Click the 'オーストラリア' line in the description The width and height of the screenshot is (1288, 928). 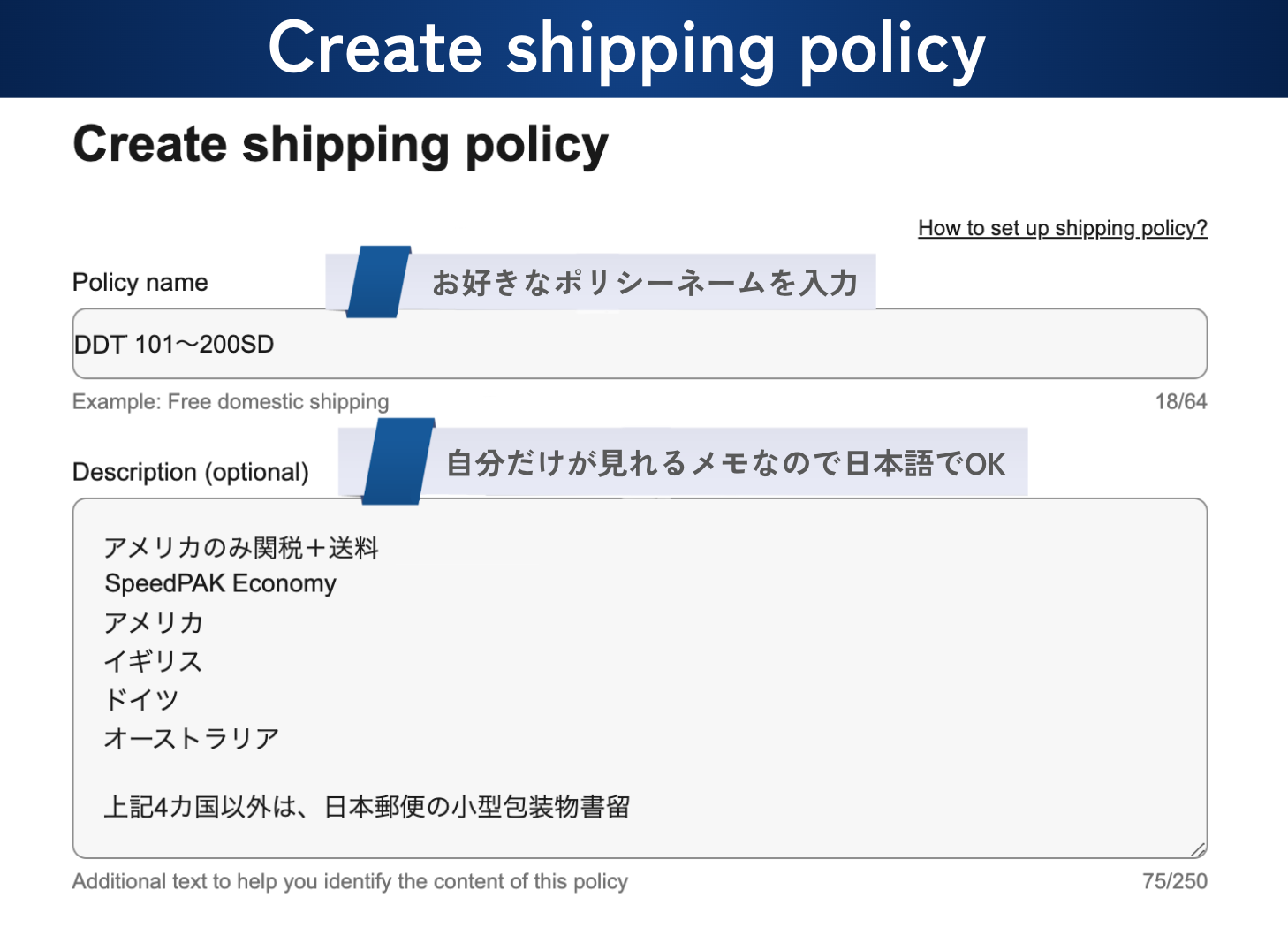192,738
